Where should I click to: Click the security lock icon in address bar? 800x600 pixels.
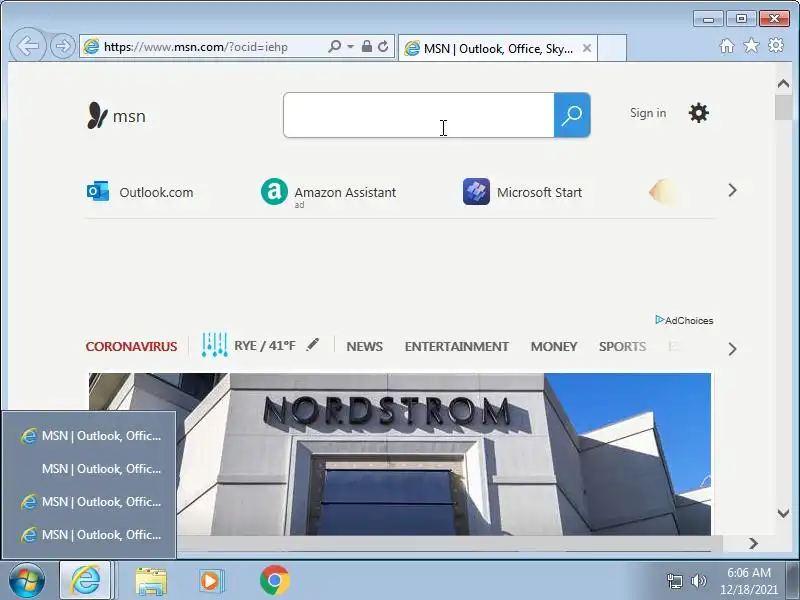366,46
